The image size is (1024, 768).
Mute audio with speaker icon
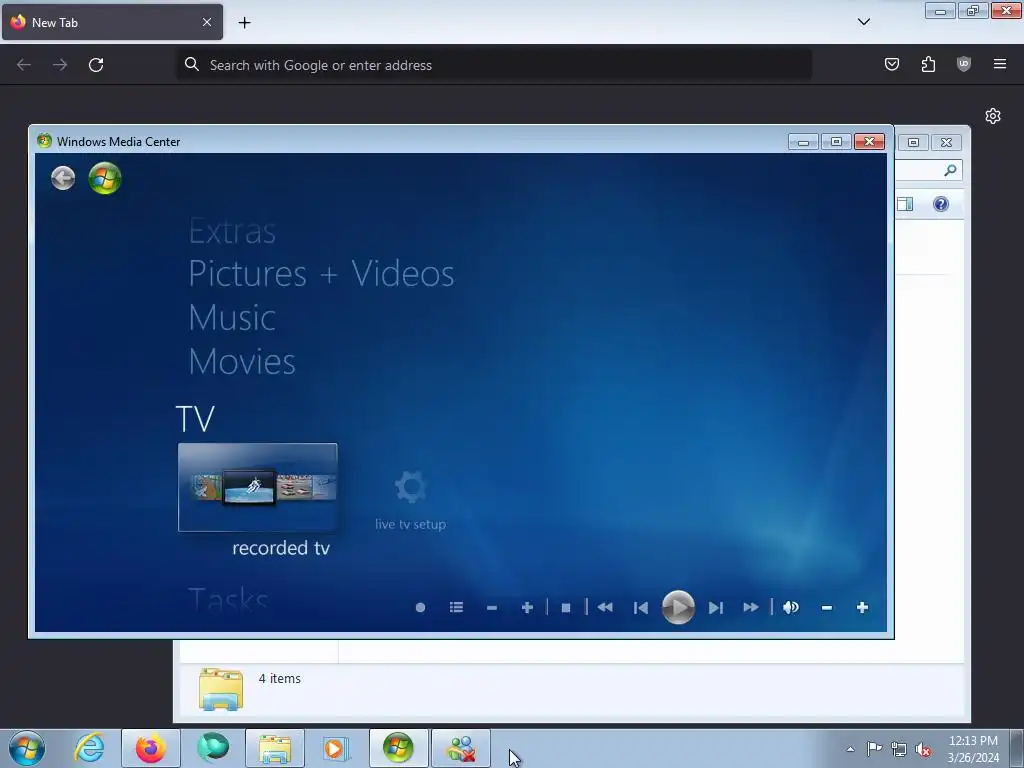tap(791, 607)
